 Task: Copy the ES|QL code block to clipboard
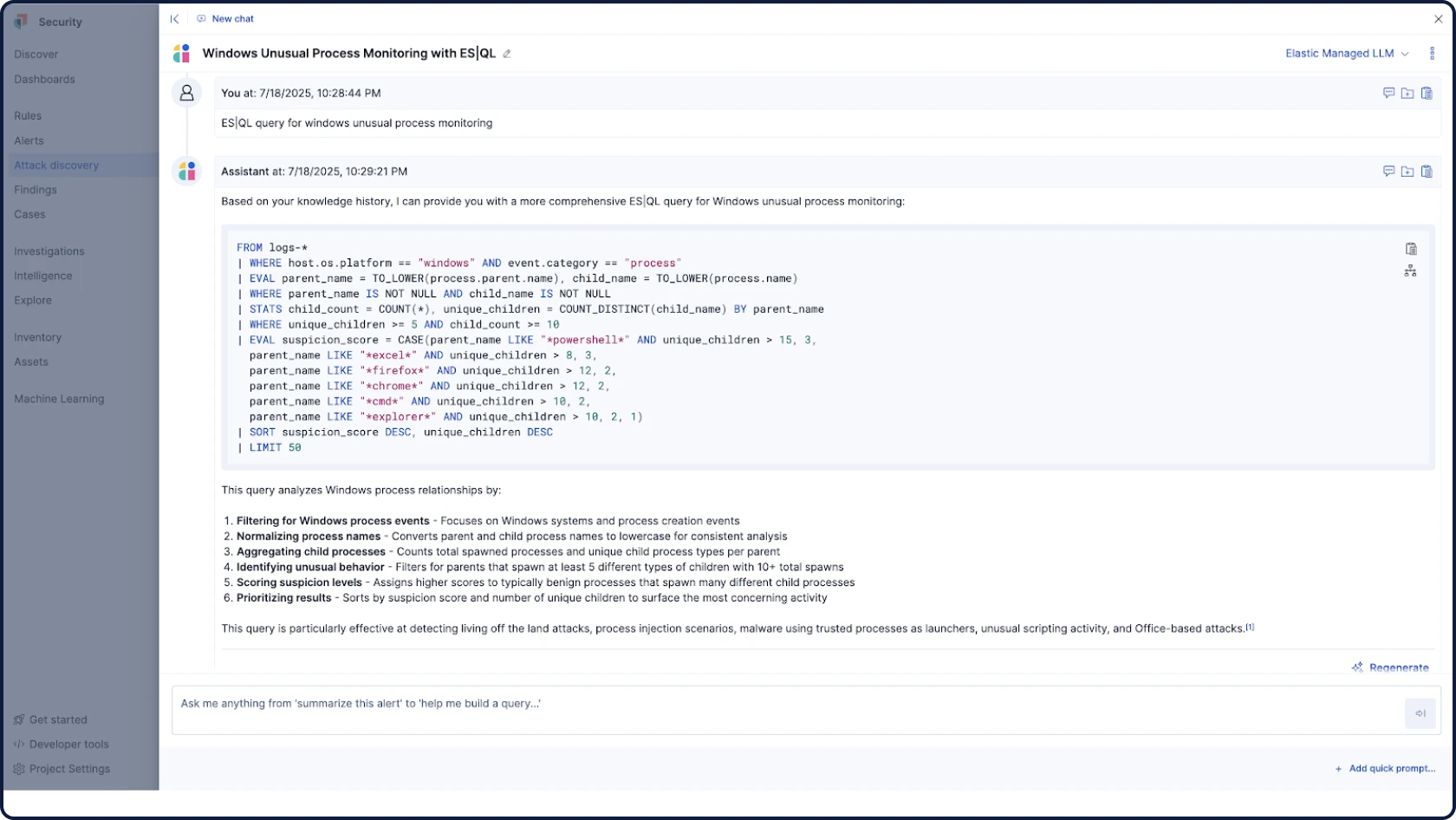(x=1411, y=249)
